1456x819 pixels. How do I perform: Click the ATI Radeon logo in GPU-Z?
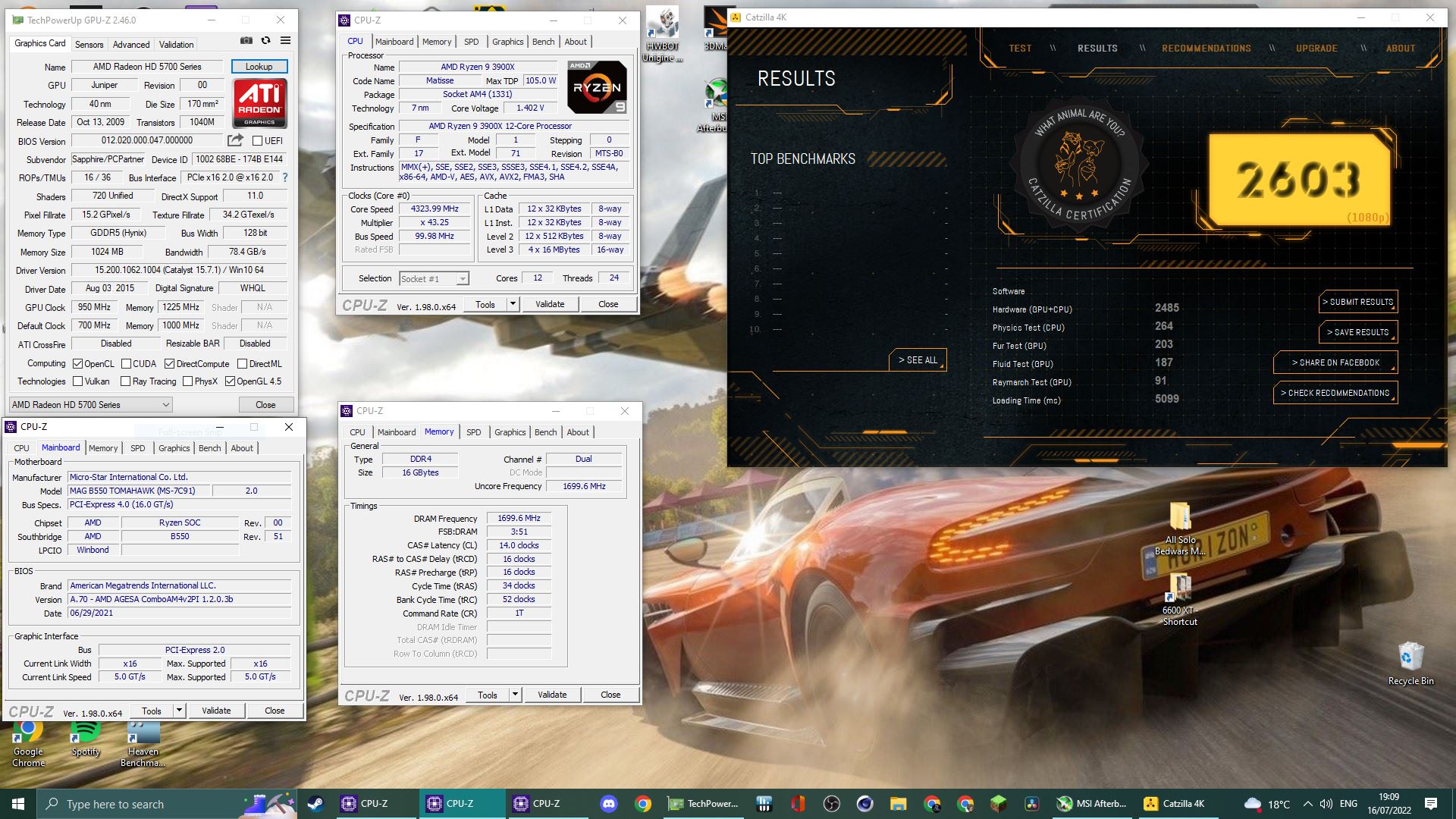(x=259, y=102)
